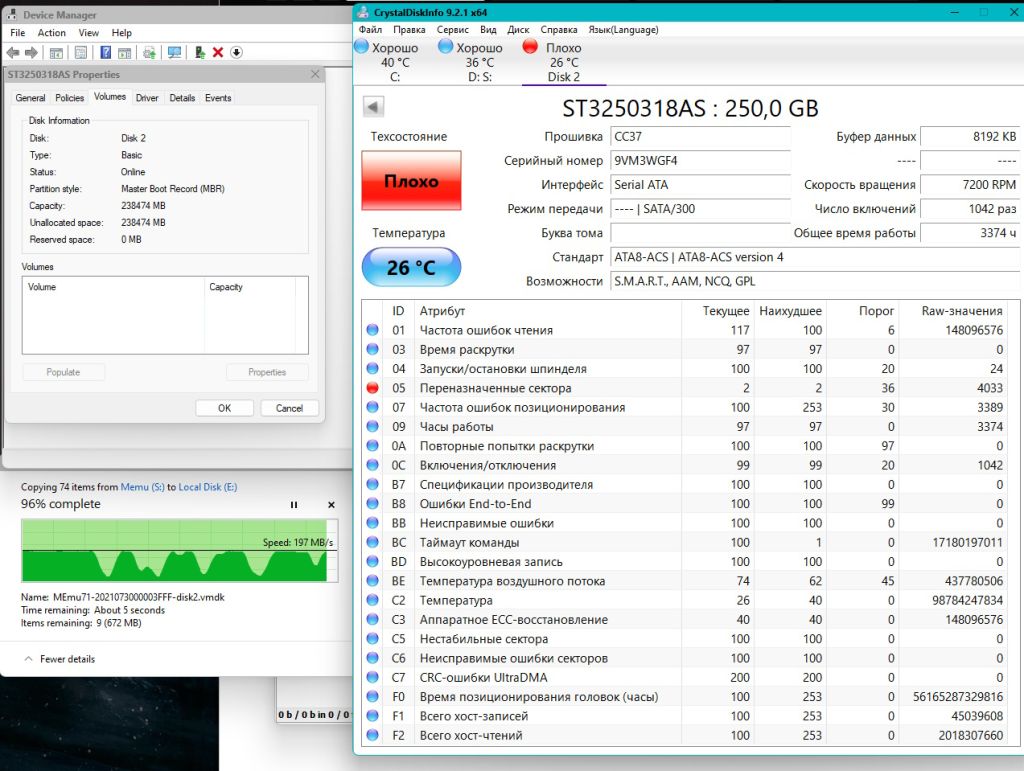Open Язык(Language) menu
Viewport: 1024px width, 771px height.
pos(624,29)
